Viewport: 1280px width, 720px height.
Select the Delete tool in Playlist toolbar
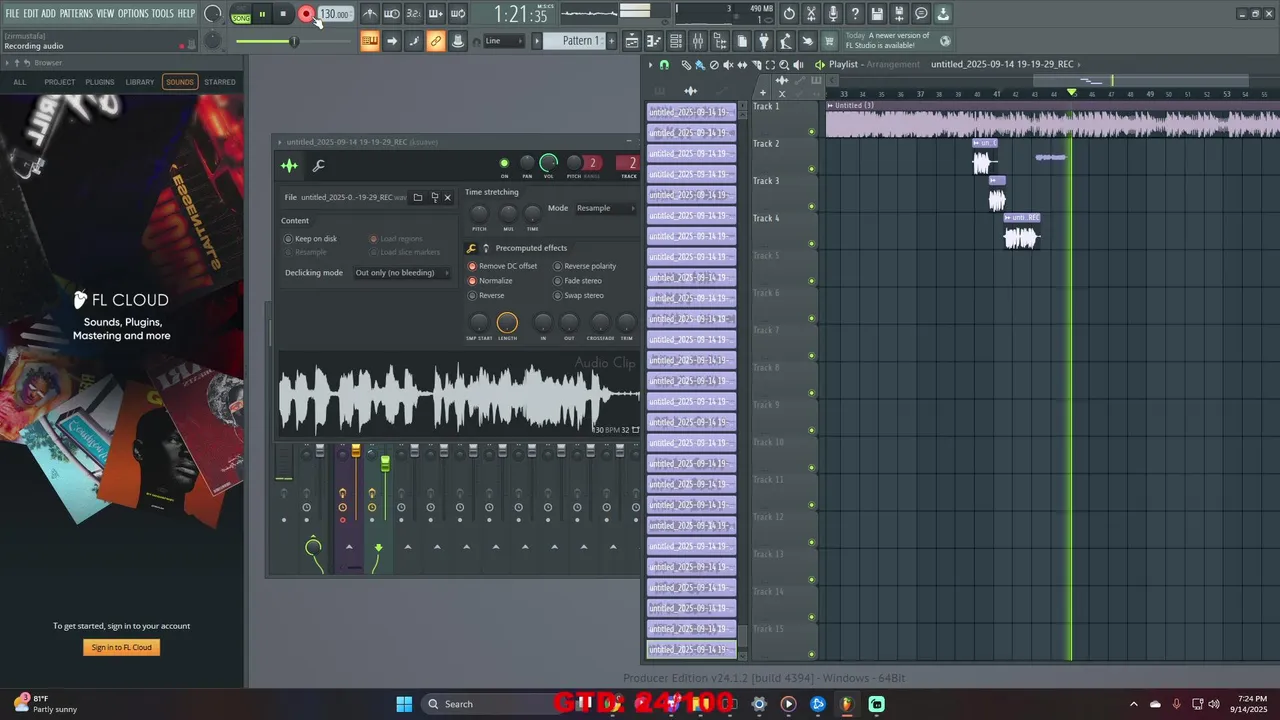click(713, 65)
